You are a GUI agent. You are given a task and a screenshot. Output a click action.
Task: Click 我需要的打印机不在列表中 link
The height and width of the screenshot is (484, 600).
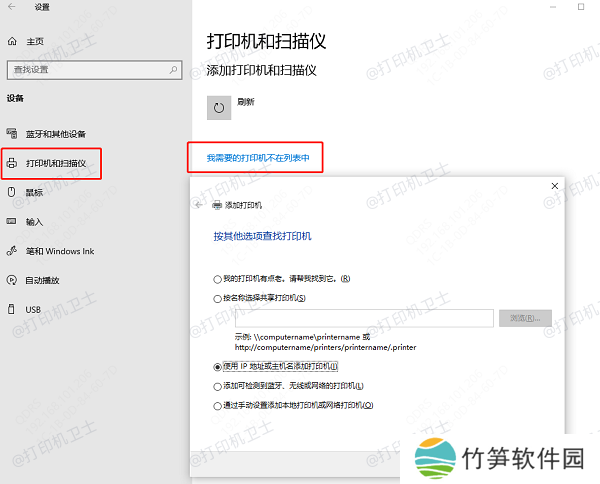[258, 158]
